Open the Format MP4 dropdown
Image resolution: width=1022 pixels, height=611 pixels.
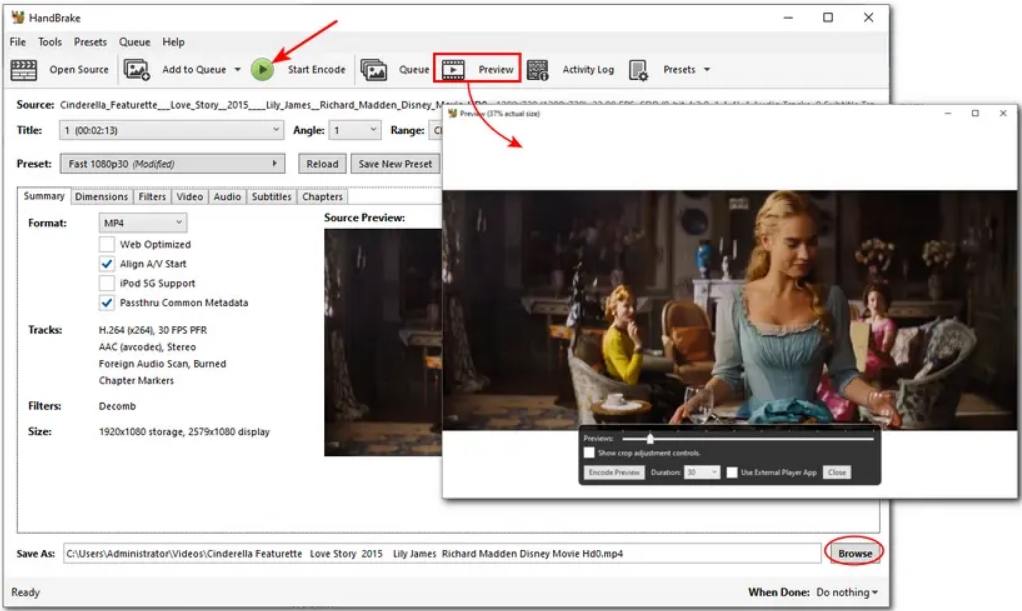[x=143, y=223]
